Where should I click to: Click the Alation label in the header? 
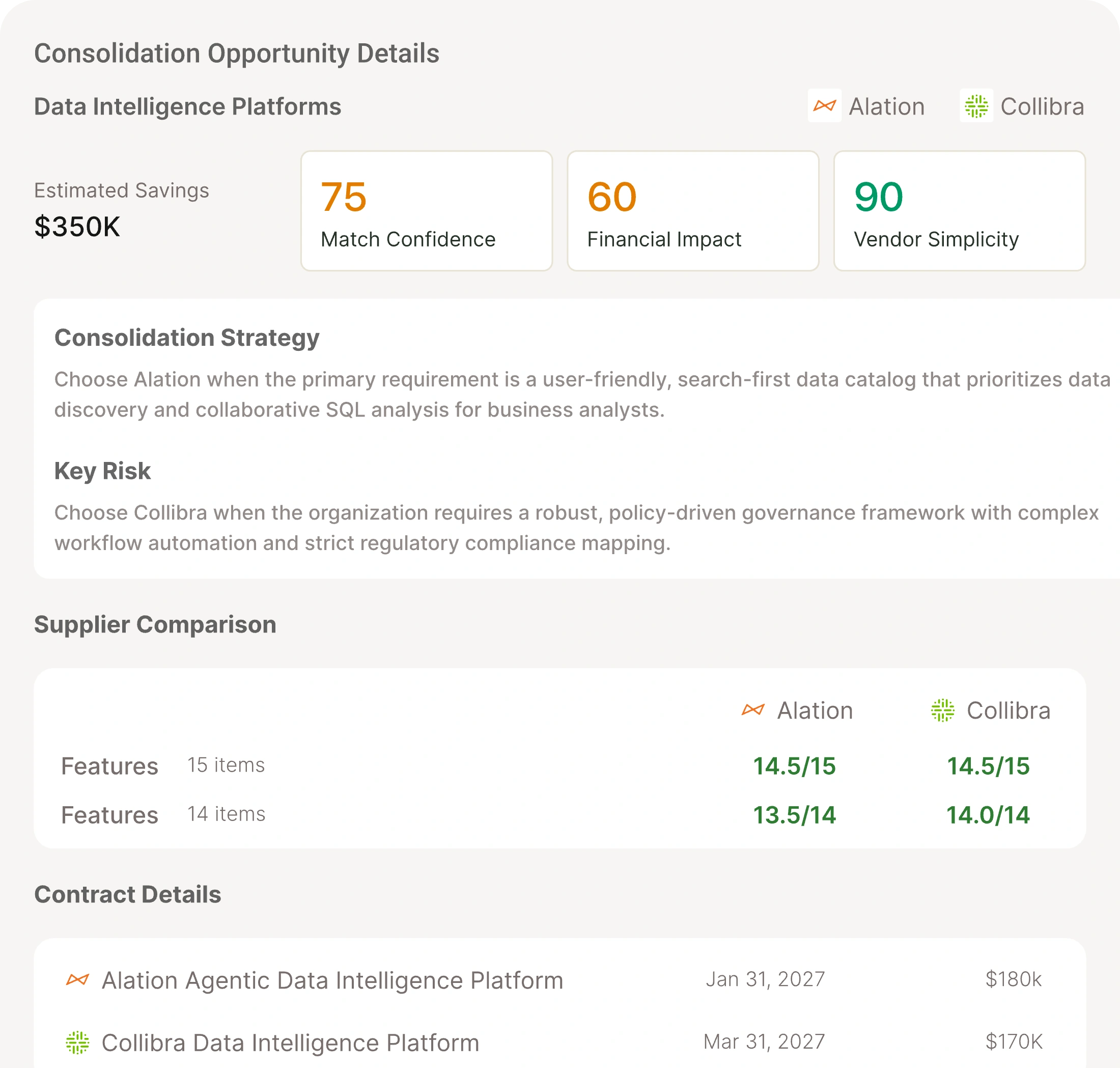coord(887,106)
